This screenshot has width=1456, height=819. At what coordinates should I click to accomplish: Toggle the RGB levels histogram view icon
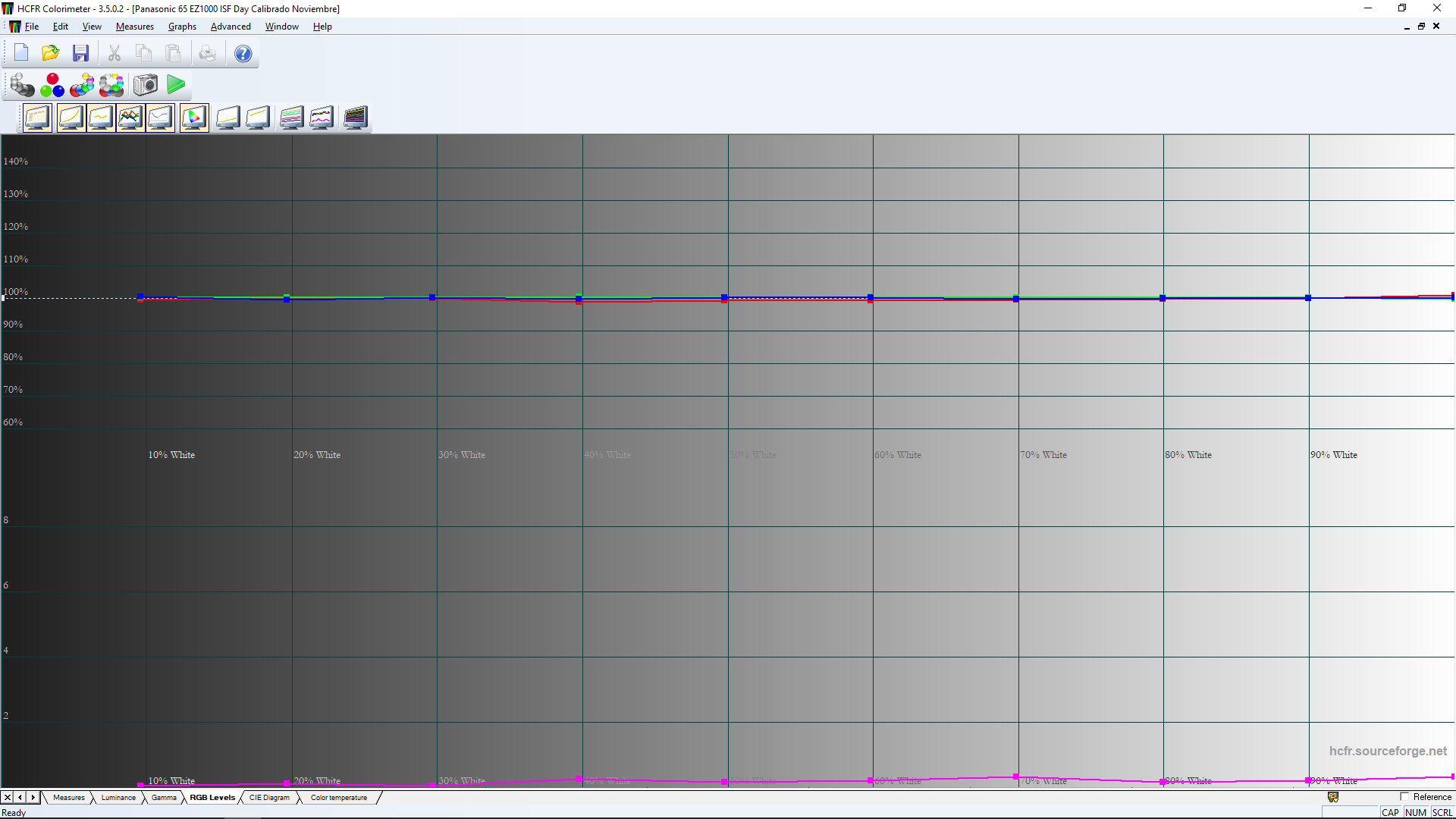click(130, 118)
